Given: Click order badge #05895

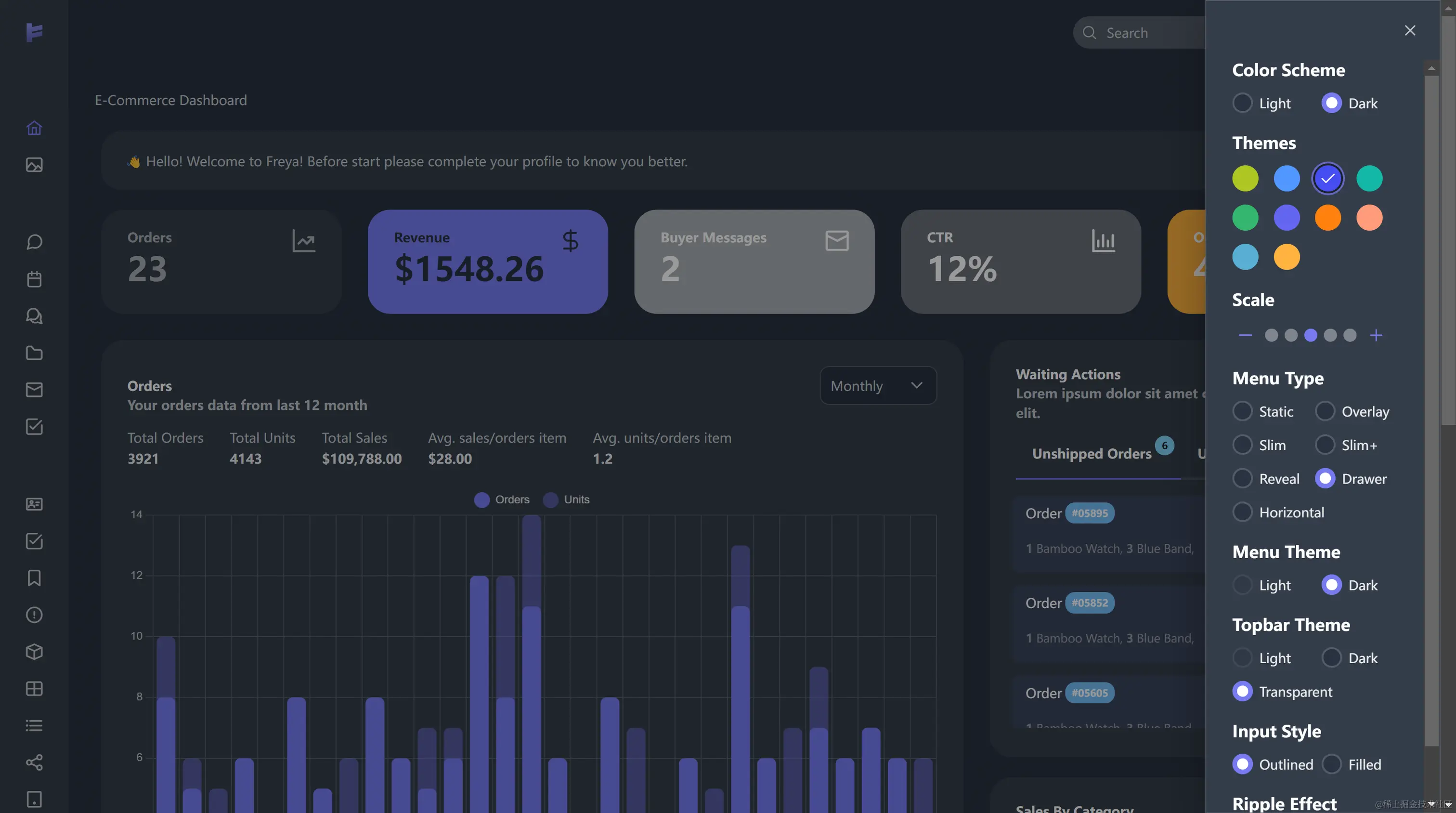Looking at the screenshot, I should pos(1090,513).
